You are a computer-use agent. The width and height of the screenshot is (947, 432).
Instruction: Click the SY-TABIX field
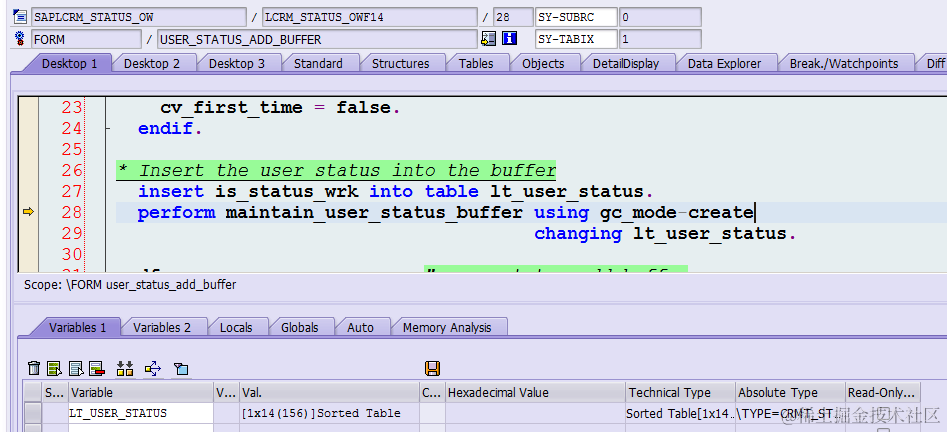[576, 39]
